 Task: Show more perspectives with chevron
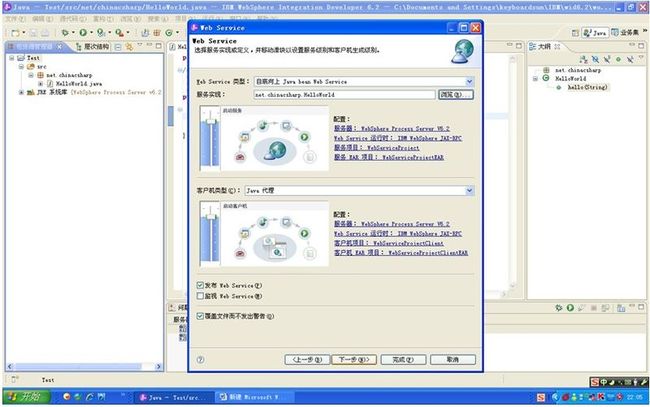click(x=645, y=31)
